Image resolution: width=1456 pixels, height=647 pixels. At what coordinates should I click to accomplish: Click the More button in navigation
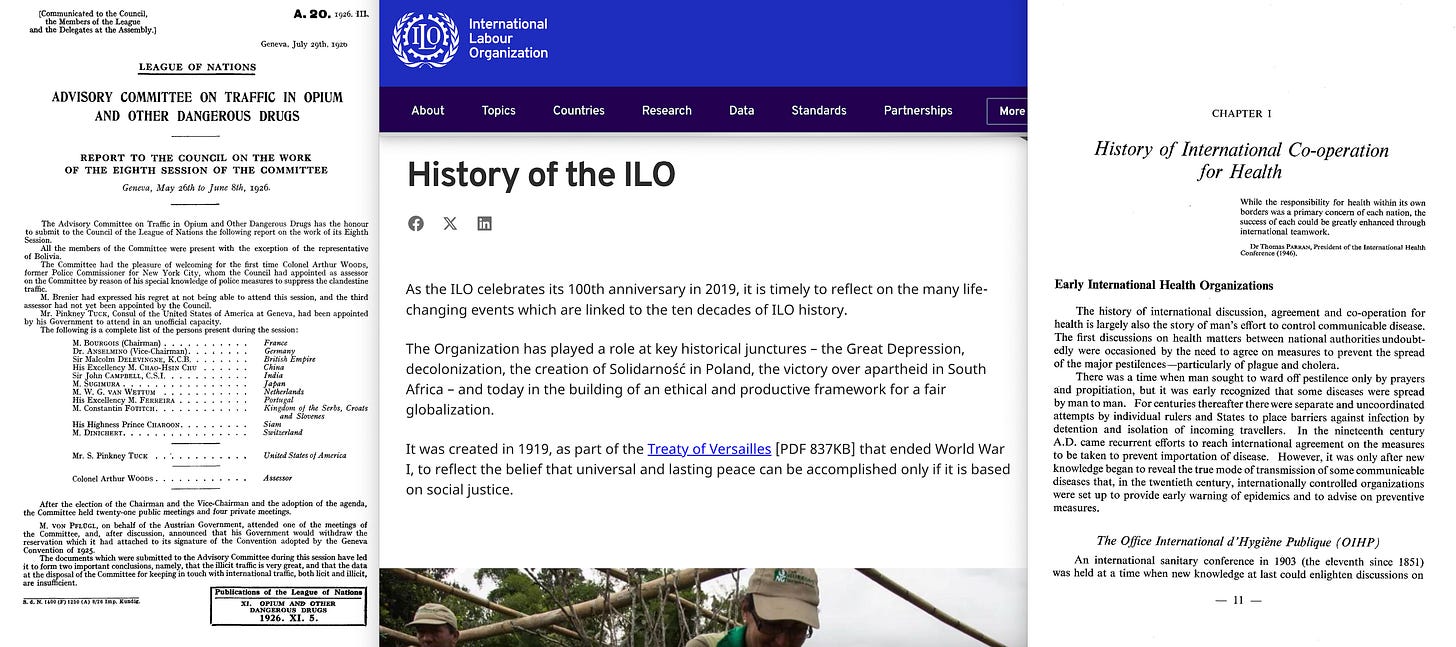[1008, 111]
